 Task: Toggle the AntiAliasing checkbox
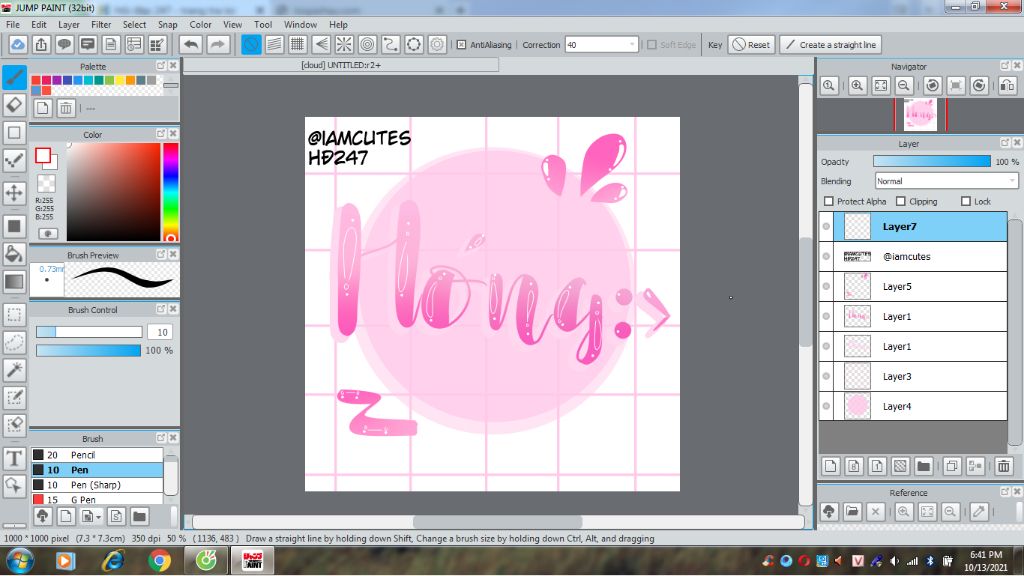462,44
